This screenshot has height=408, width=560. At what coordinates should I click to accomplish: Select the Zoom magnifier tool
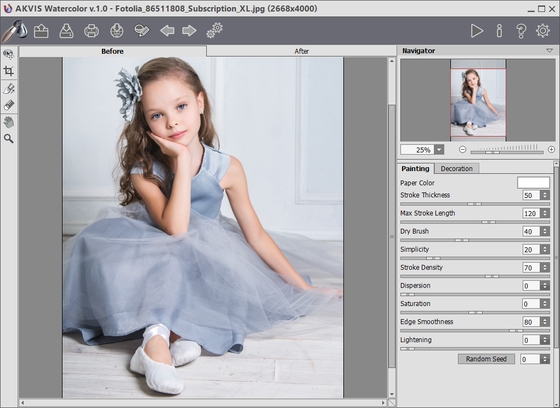coord(9,139)
